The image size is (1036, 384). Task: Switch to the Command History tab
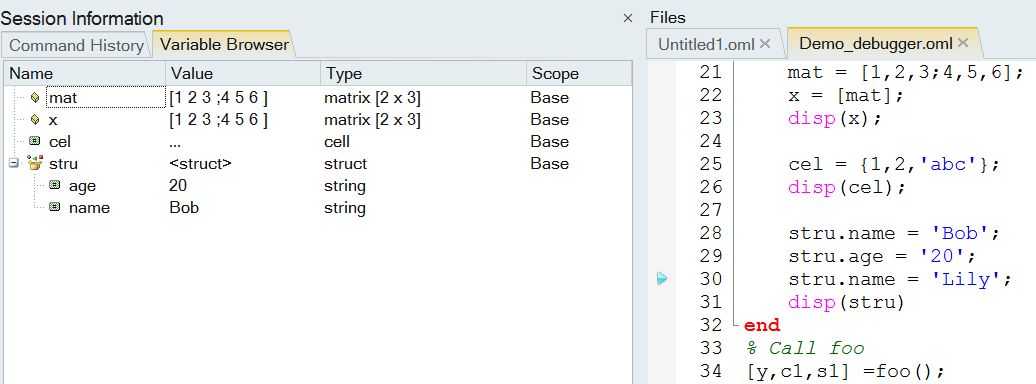77,46
